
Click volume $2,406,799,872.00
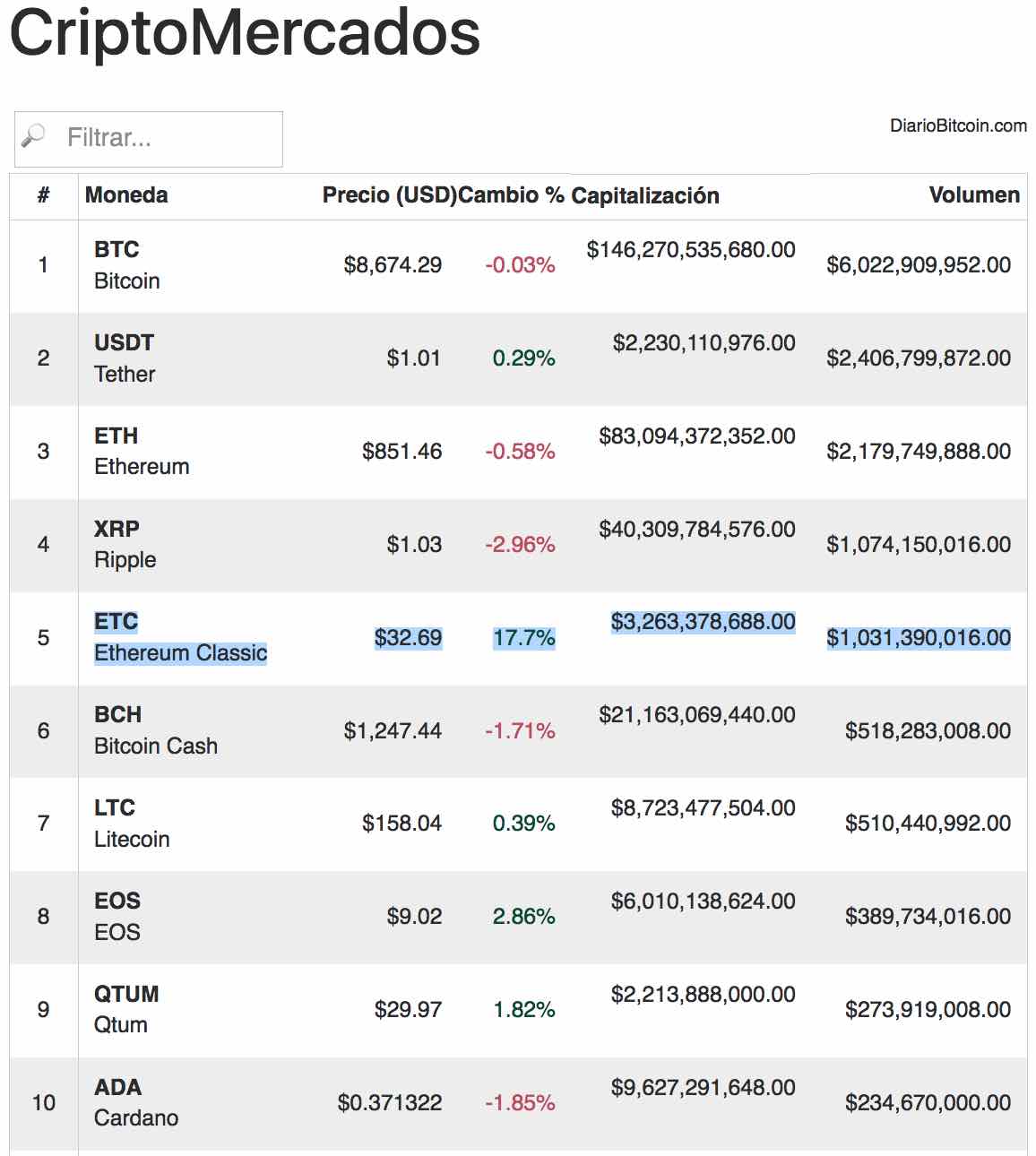(x=919, y=358)
